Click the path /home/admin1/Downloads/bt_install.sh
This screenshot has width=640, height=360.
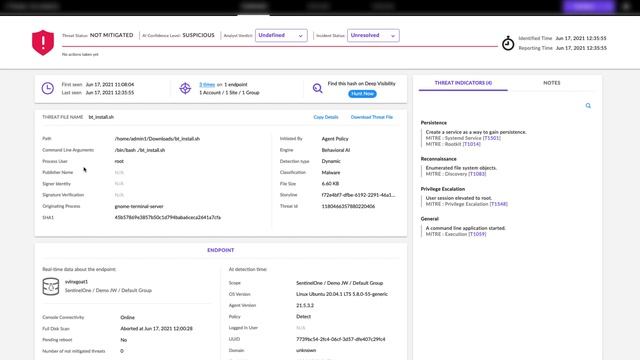[x=157, y=139]
